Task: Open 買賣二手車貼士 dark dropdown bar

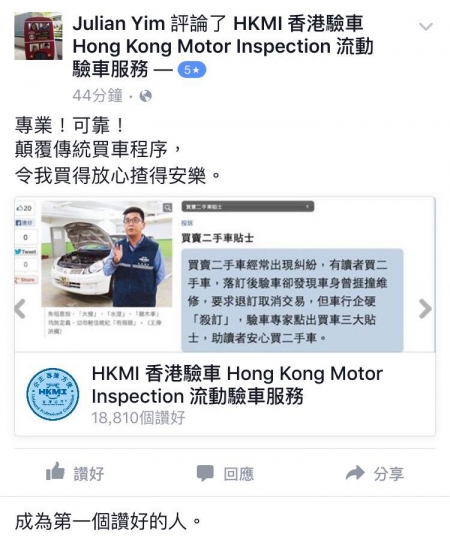Action: [248, 207]
